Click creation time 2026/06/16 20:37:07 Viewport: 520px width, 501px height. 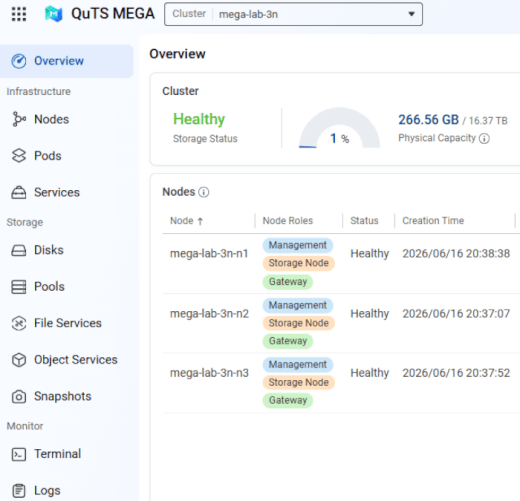[x=456, y=314]
